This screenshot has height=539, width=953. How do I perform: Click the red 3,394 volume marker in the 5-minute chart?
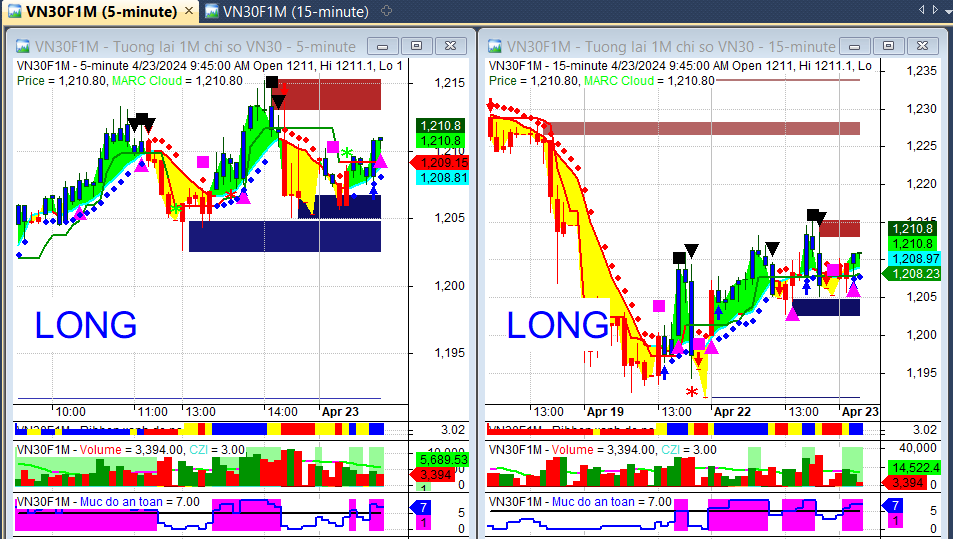point(431,475)
